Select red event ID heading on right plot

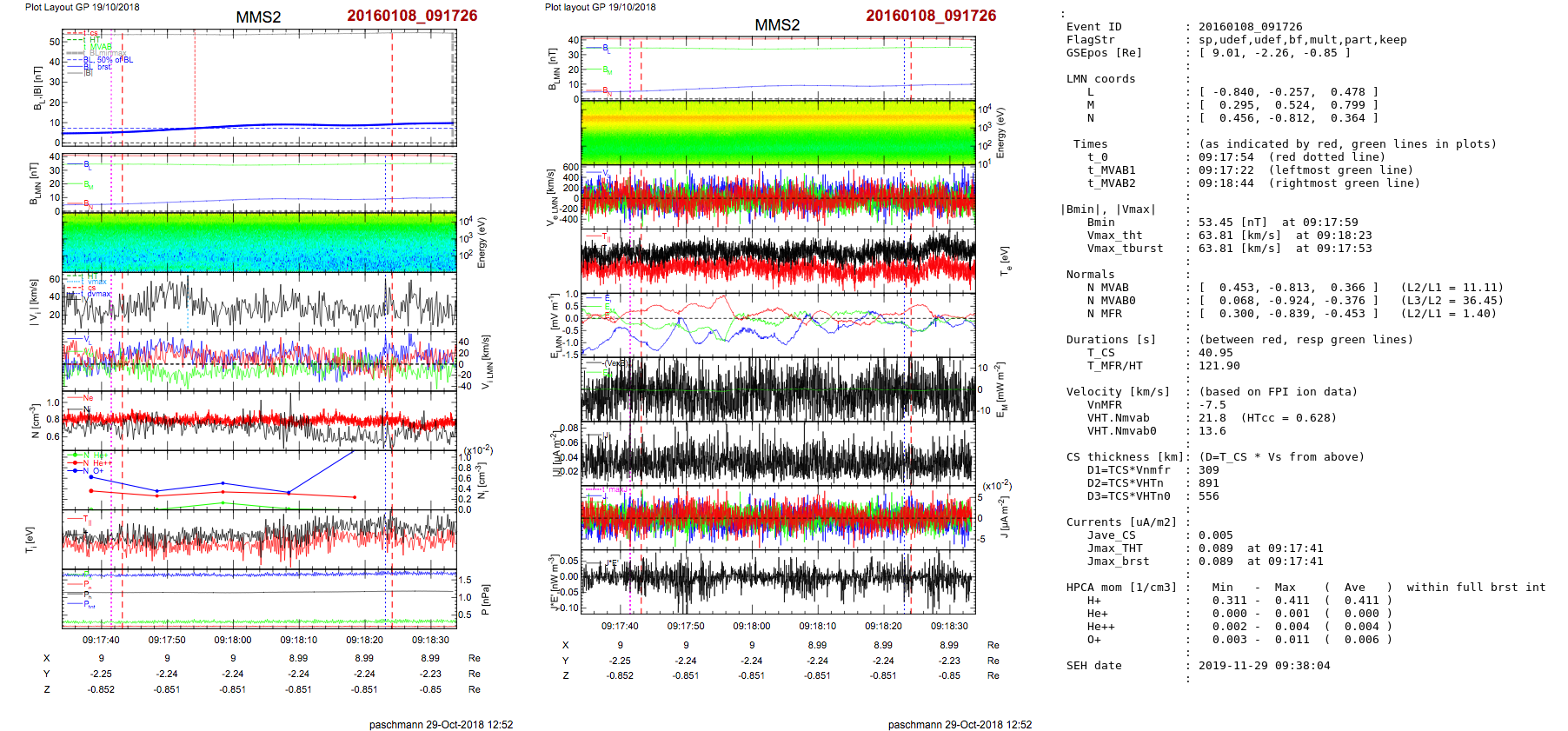[931, 16]
